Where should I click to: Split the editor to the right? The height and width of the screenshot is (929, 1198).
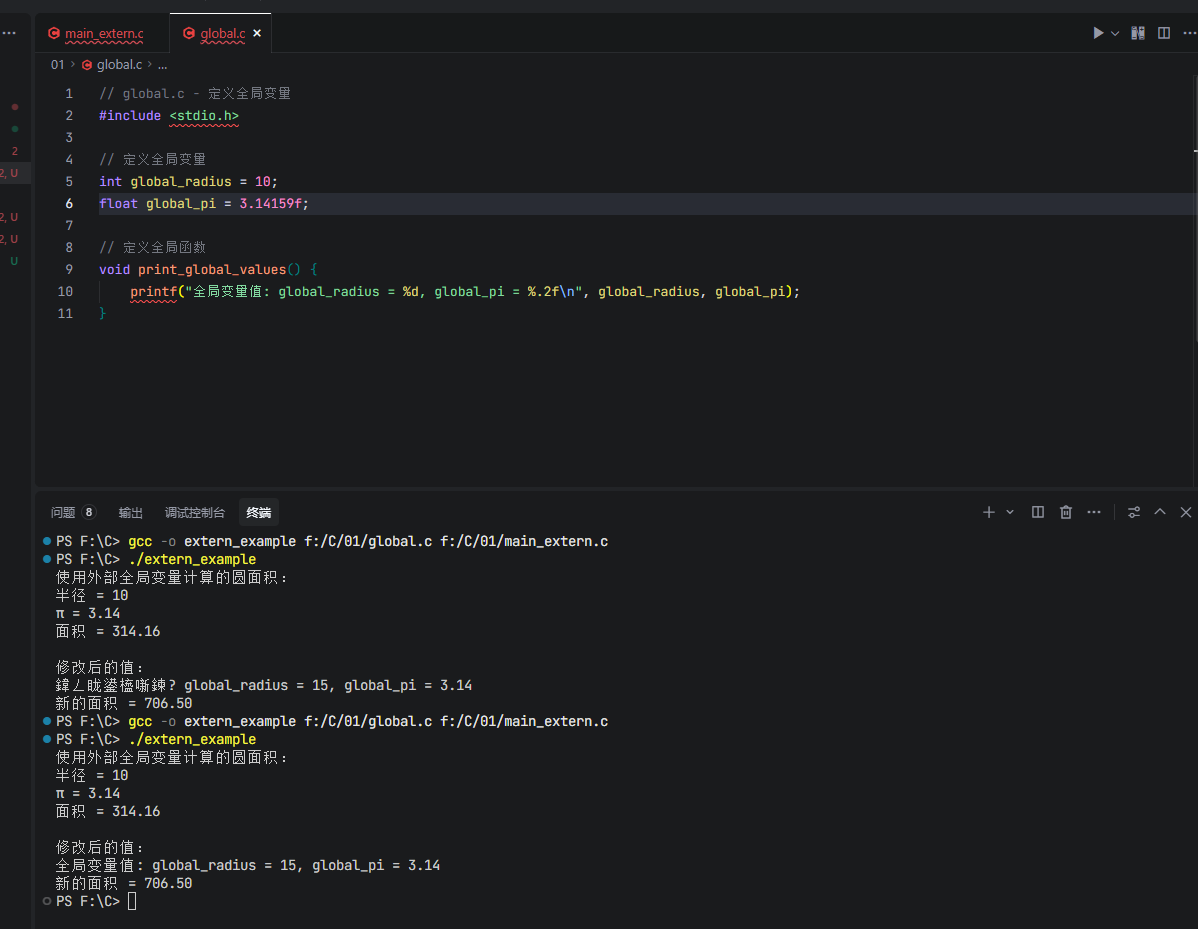pos(1164,33)
